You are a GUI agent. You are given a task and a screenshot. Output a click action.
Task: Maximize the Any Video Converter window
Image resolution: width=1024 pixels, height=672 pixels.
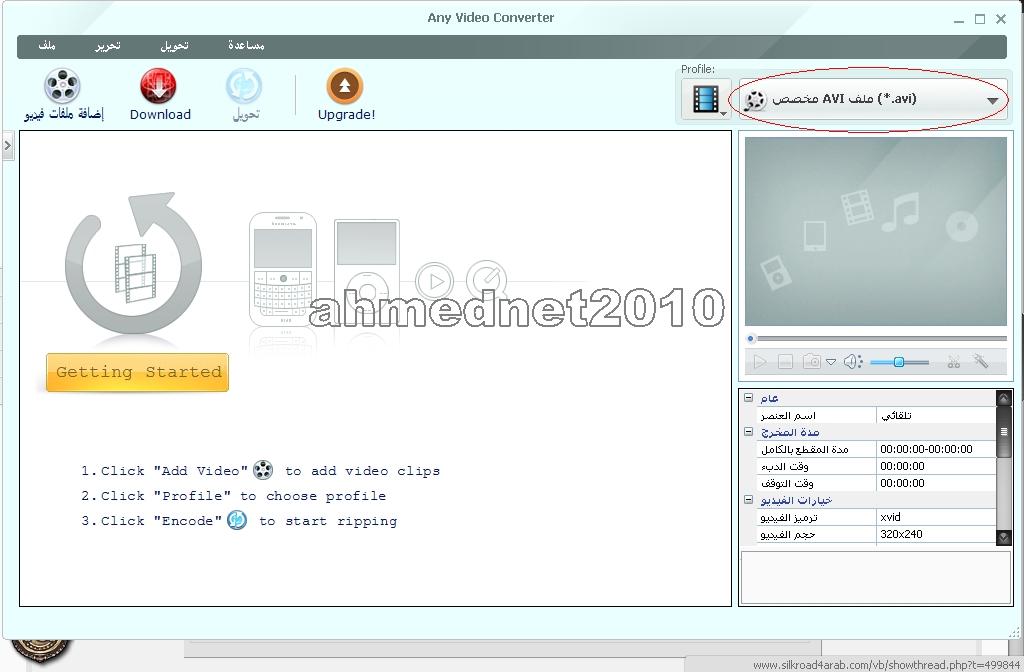click(x=980, y=20)
